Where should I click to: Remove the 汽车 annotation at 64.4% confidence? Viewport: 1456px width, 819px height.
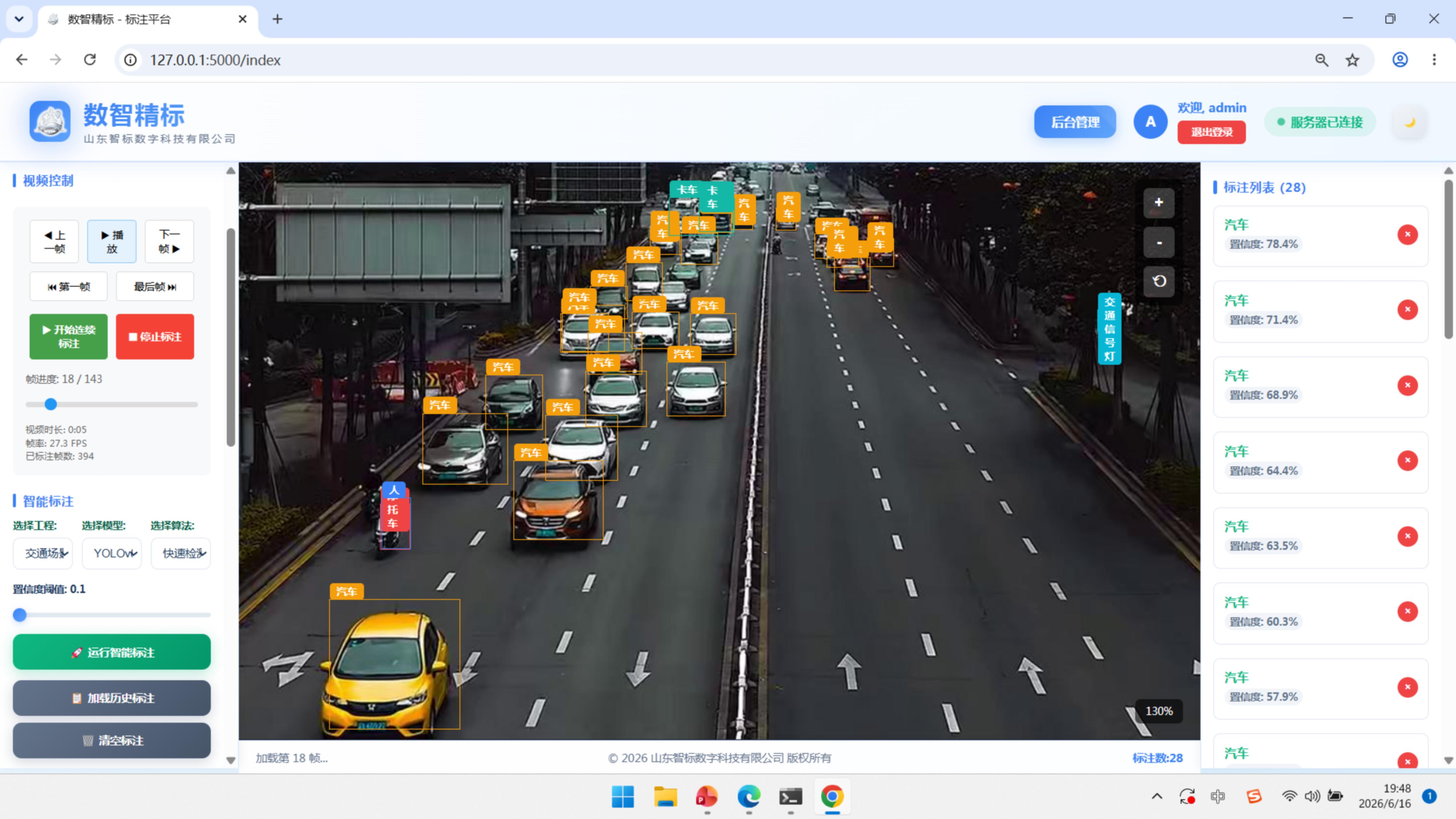1407,461
